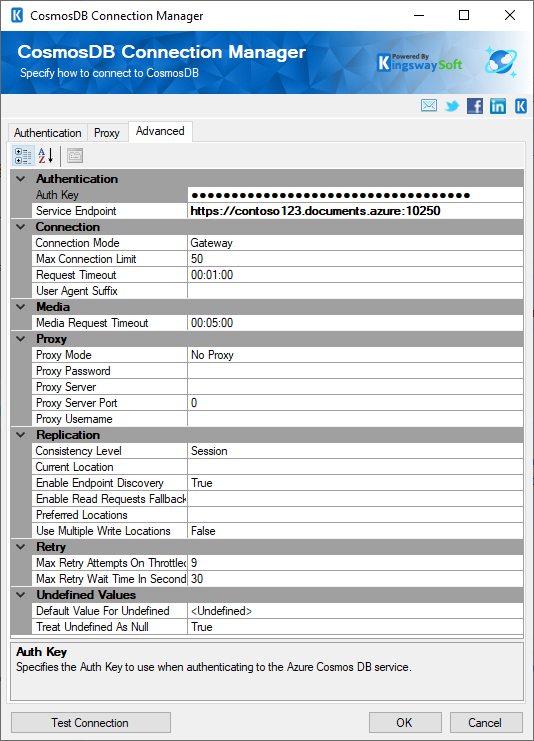Collapse the Media category
Screen dimensions: 534x741
pyautogui.click(x=21, y=307)
